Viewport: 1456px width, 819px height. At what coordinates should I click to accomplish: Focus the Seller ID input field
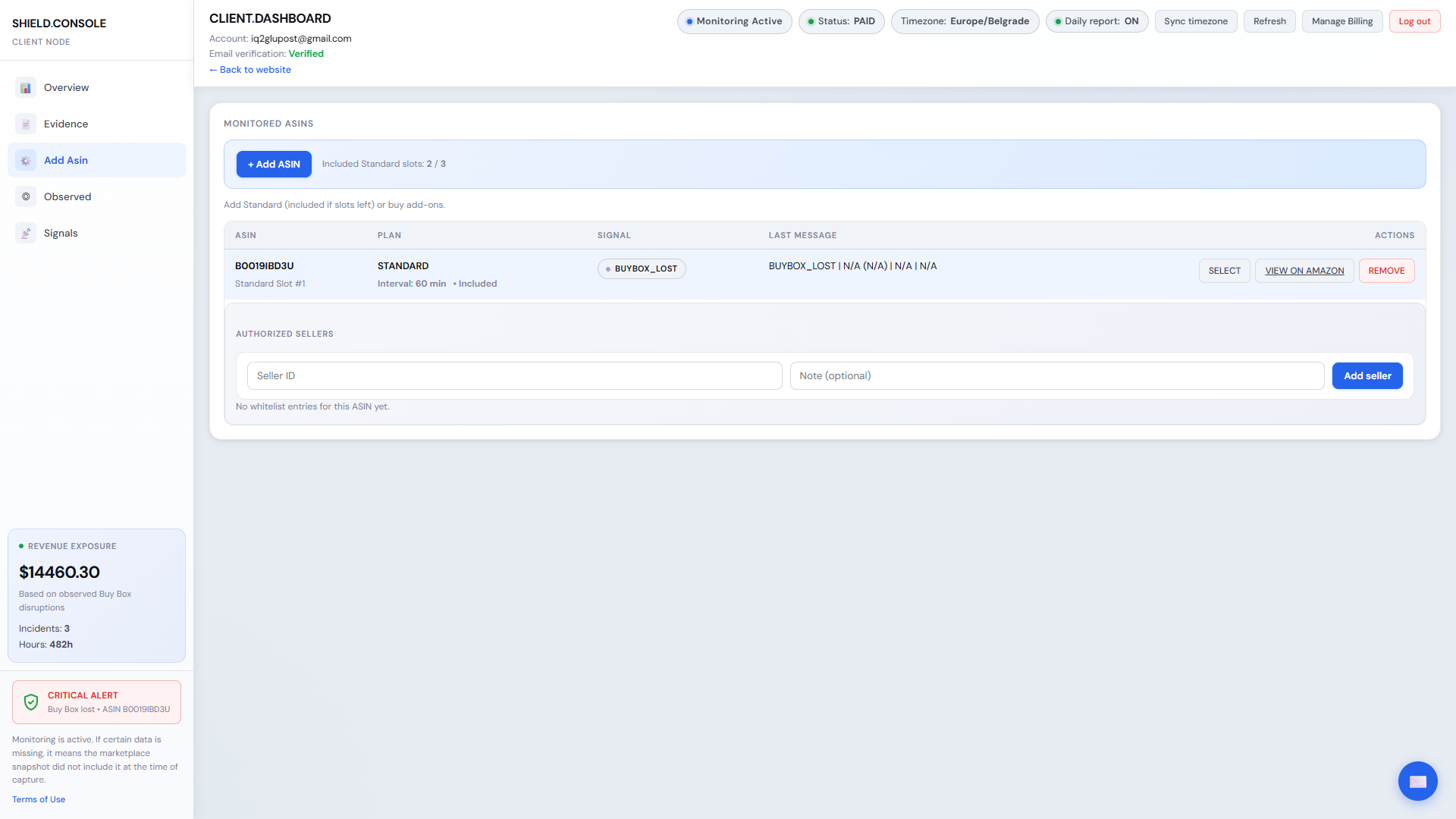click(514, 376)
